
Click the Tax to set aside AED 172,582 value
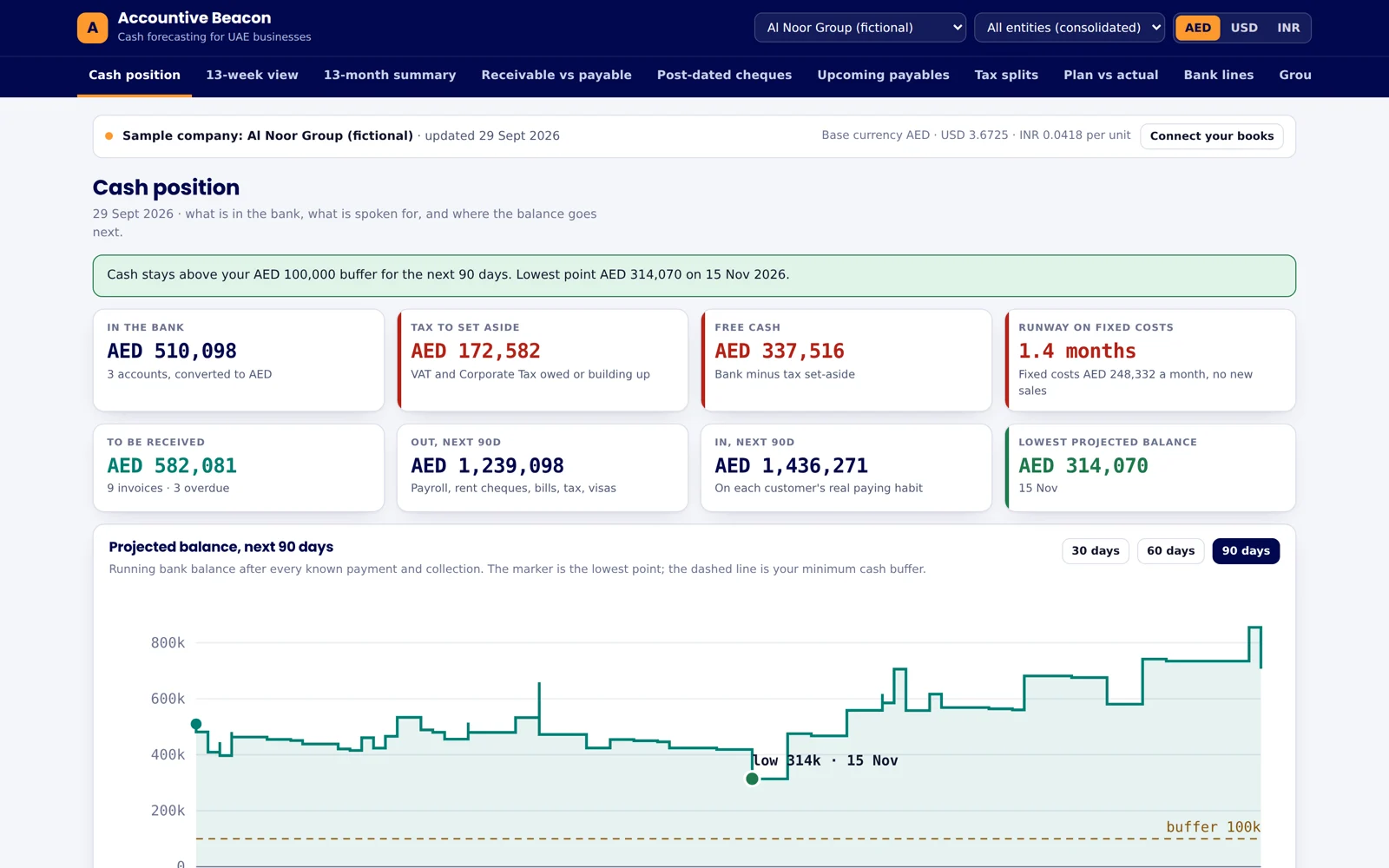click(476, 351)
